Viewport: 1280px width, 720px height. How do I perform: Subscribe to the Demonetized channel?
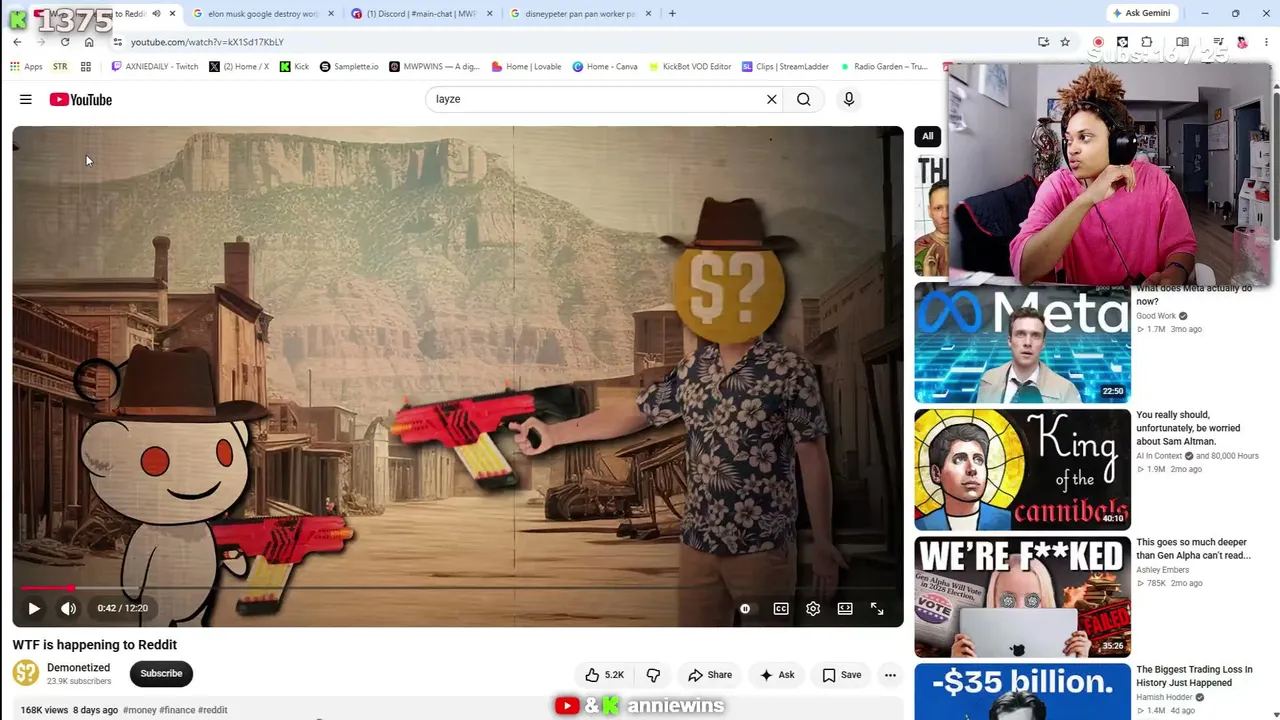[x=161, y=674]
